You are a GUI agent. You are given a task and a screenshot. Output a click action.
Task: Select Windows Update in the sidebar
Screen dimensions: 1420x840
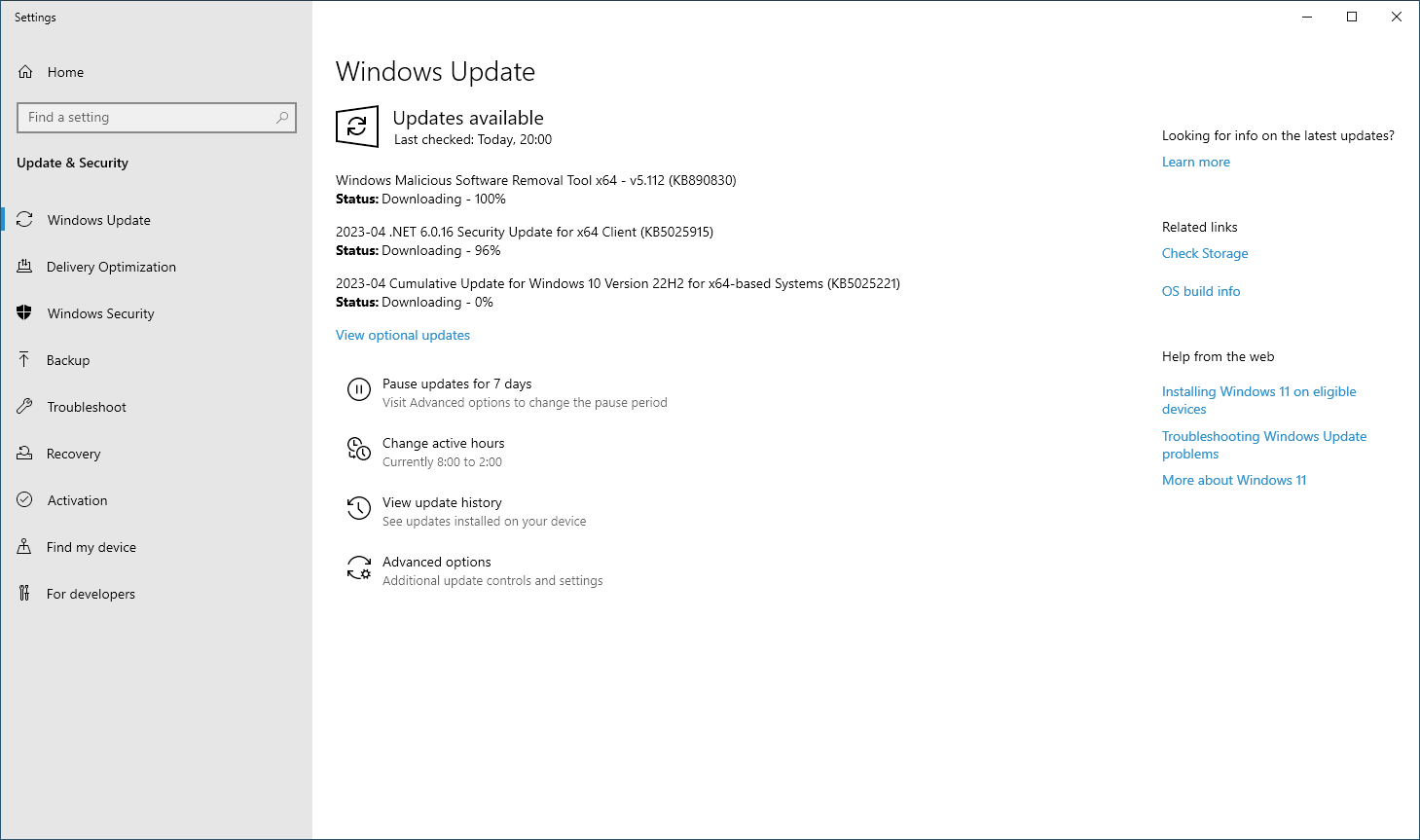tap(99, 220)
